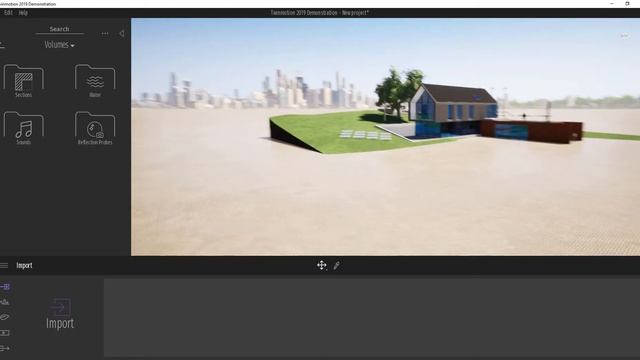Select the Context section icon in the dock sidebar
This screenshot has width=640, height=360.
pos(5,302)
